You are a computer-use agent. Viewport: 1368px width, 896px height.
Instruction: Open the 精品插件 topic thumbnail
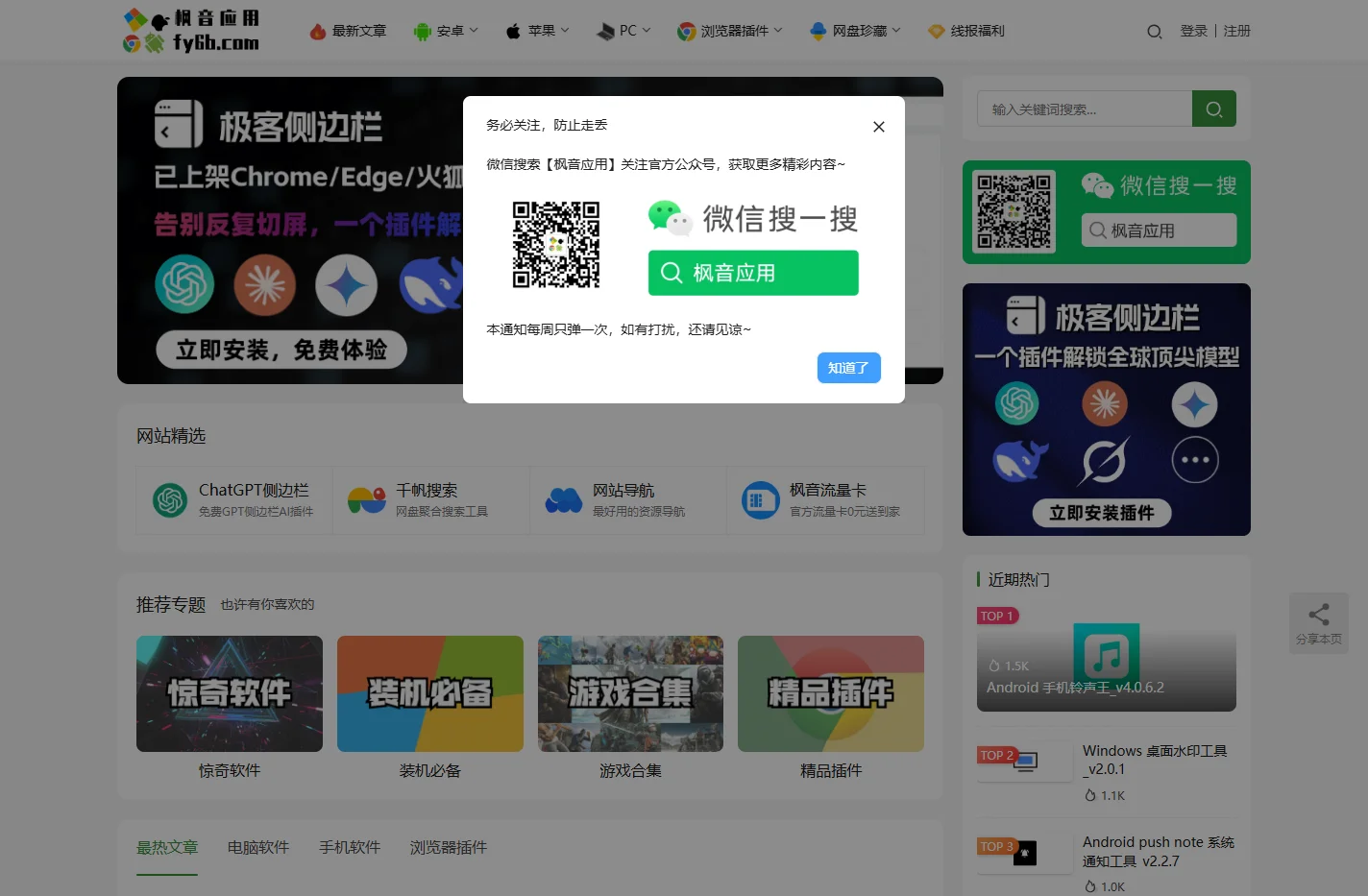coord(831,693)
